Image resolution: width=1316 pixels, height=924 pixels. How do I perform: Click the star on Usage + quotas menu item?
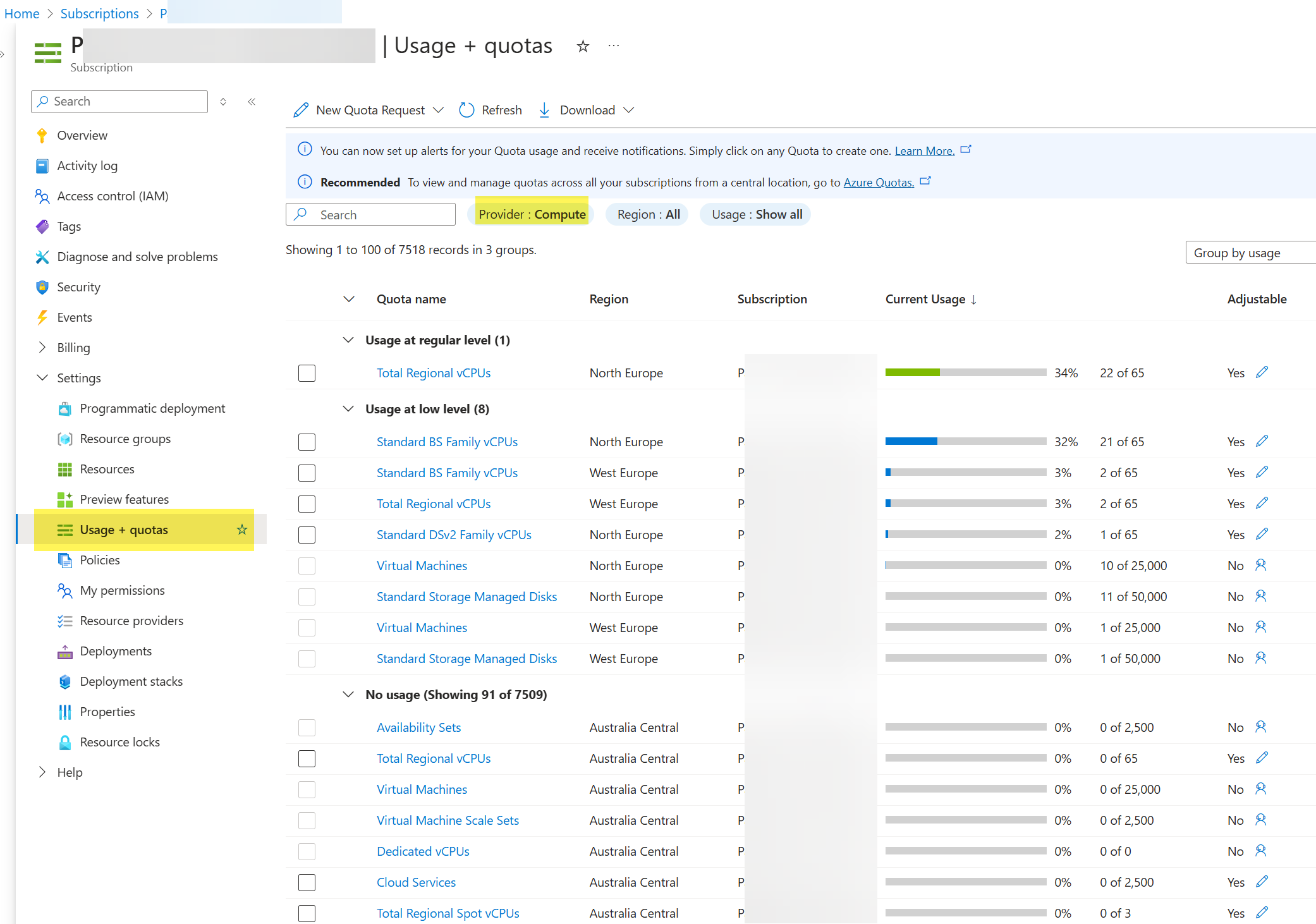click(x=241, y=530)
